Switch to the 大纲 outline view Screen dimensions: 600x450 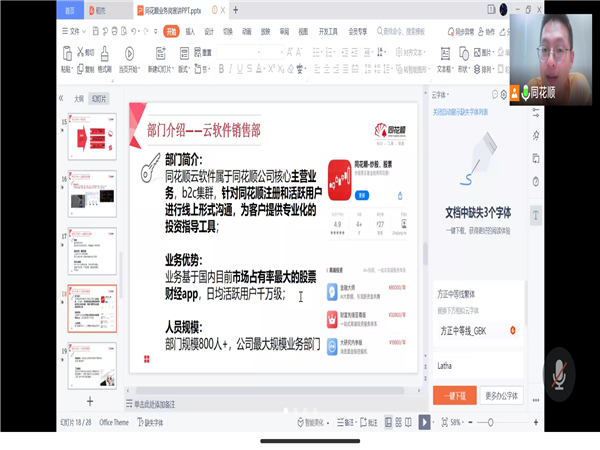point(78,99)
